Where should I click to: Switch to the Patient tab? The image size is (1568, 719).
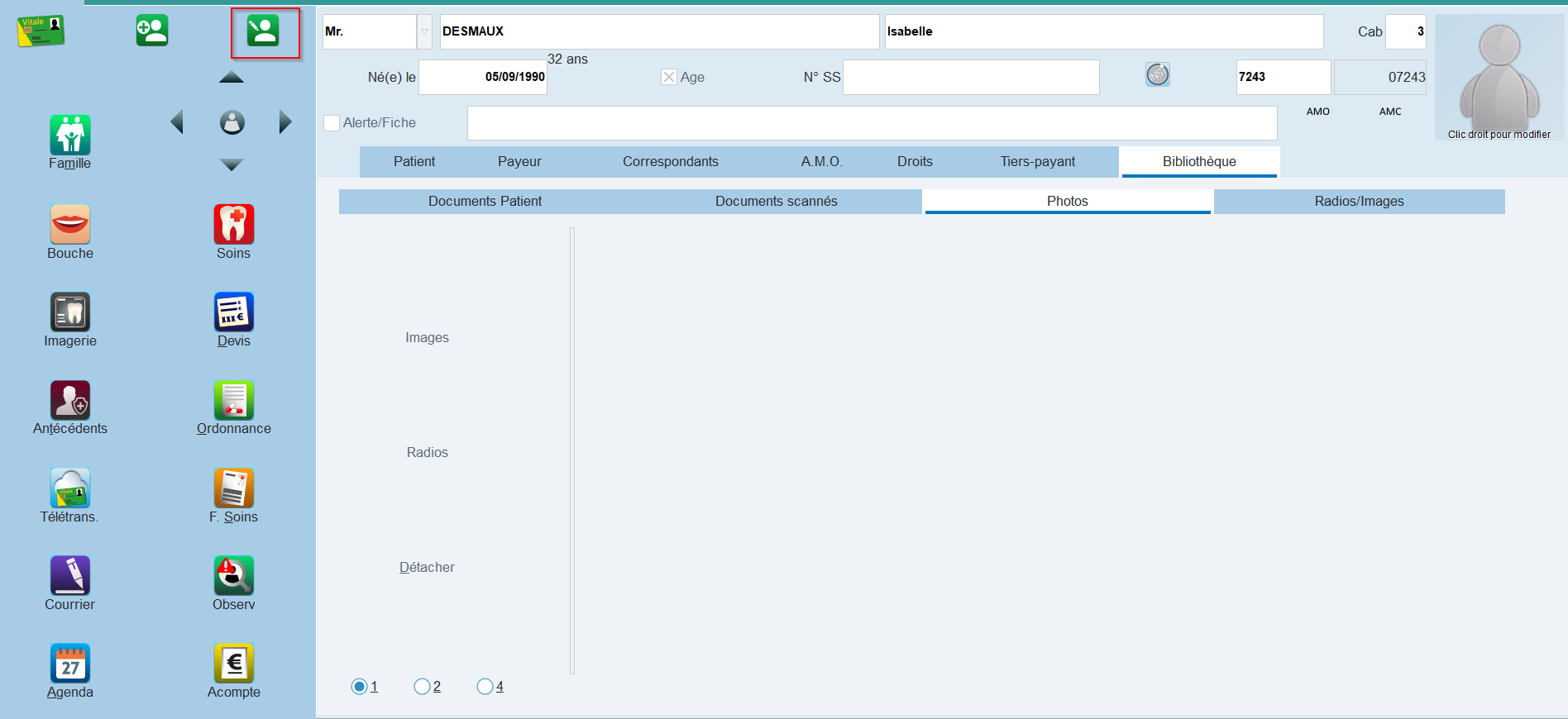[414, 162]
